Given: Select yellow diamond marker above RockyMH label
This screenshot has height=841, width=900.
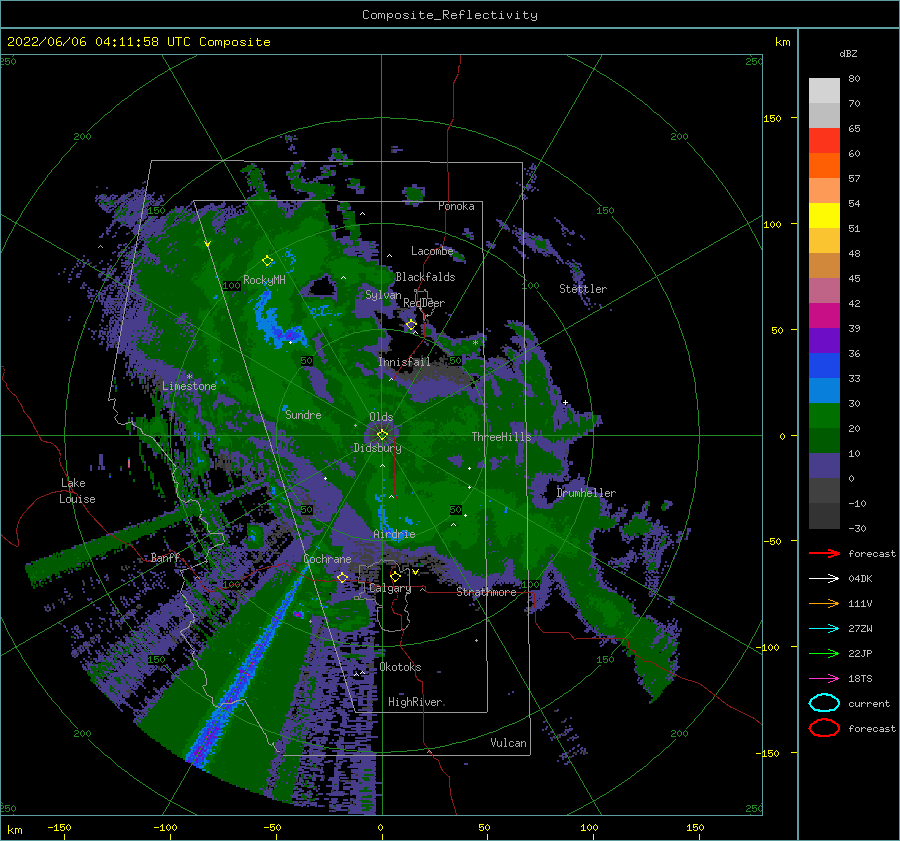Looking at the screenshot, I should click(x=267, y=261).
